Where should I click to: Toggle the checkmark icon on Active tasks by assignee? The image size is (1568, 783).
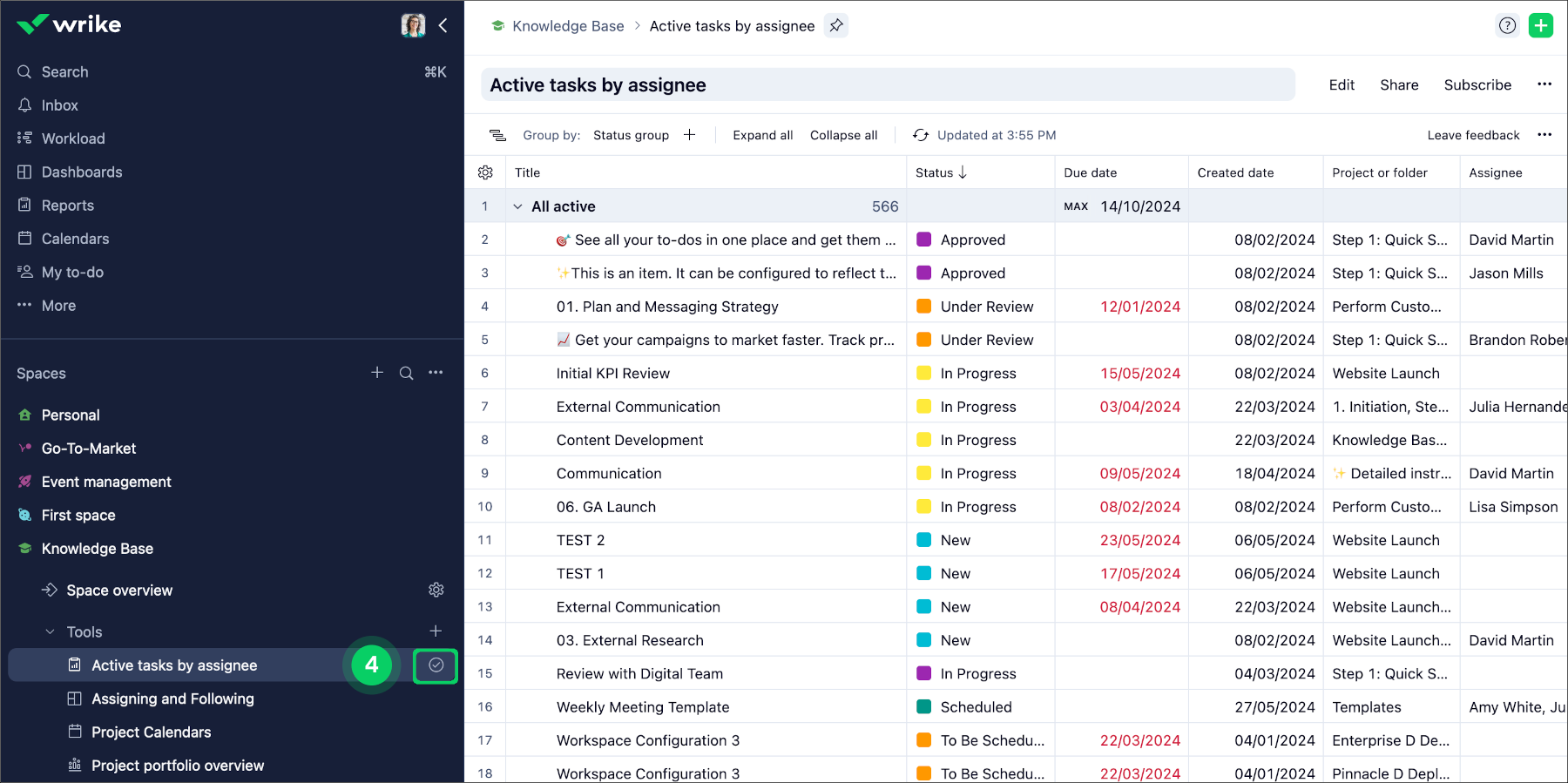[x=436, y=665]
